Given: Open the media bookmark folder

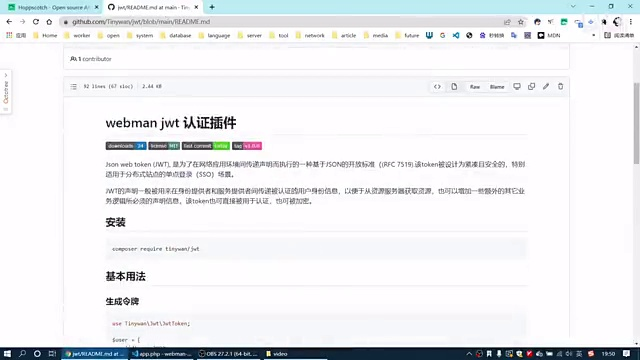Looking at the screenshot, I should (376, 36).
